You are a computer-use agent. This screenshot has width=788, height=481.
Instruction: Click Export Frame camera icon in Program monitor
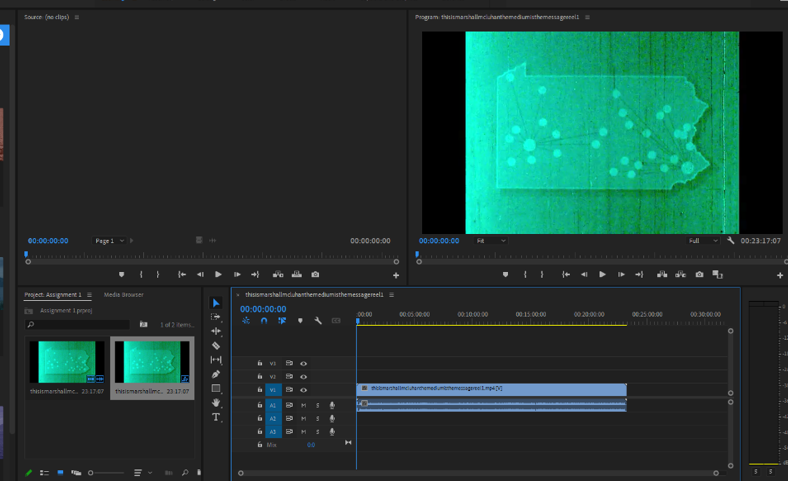(x=699, y=274)
